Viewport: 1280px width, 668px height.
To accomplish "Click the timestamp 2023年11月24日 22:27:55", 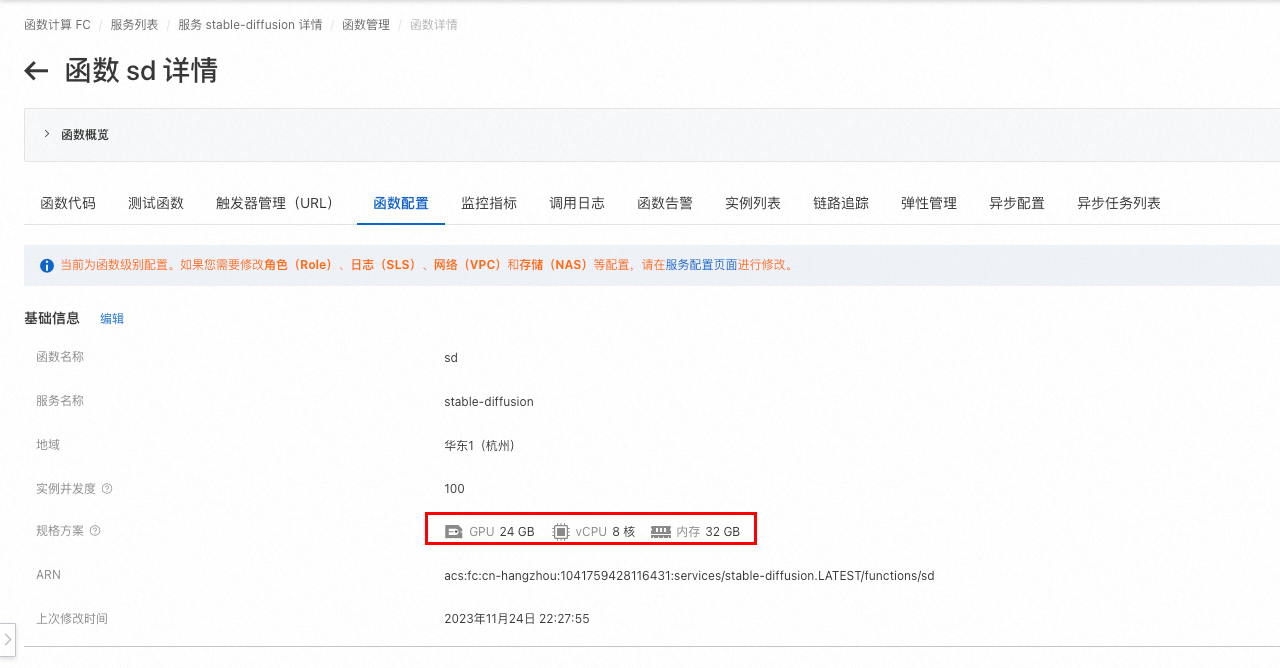I will [517, 619].
